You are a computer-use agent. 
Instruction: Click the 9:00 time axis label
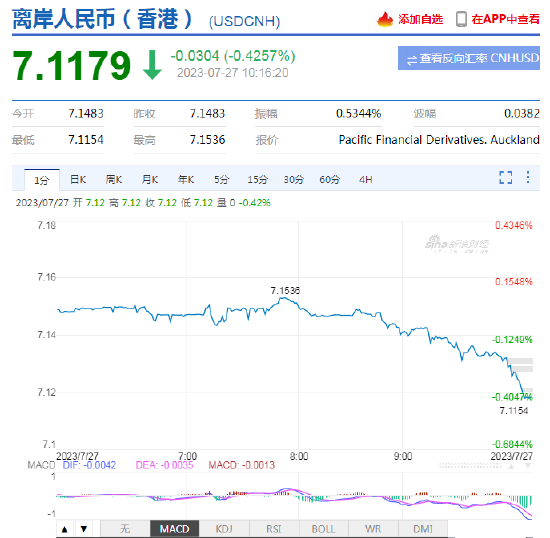point(403,456)
